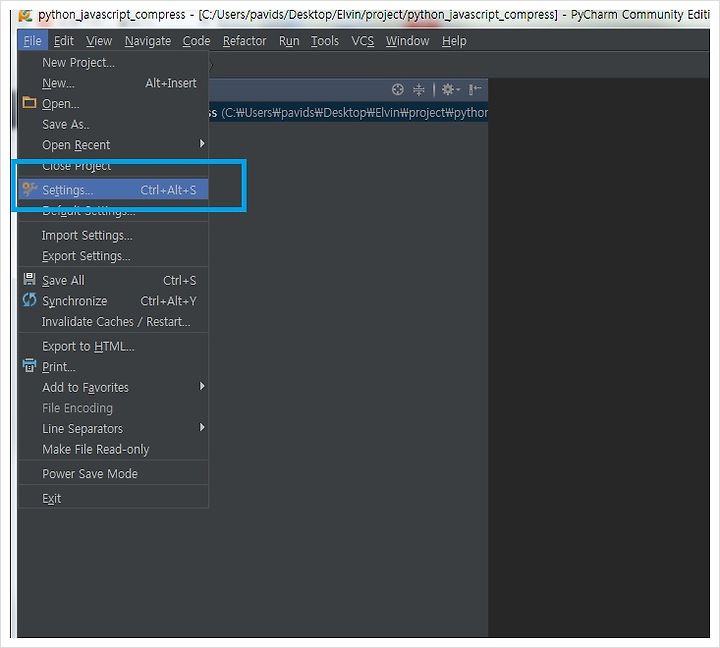The width and height of the screenshot is (720, 648).
Task: Click the Ctrl+Alt+S shortcut text
Action: [x=168, y=190]
